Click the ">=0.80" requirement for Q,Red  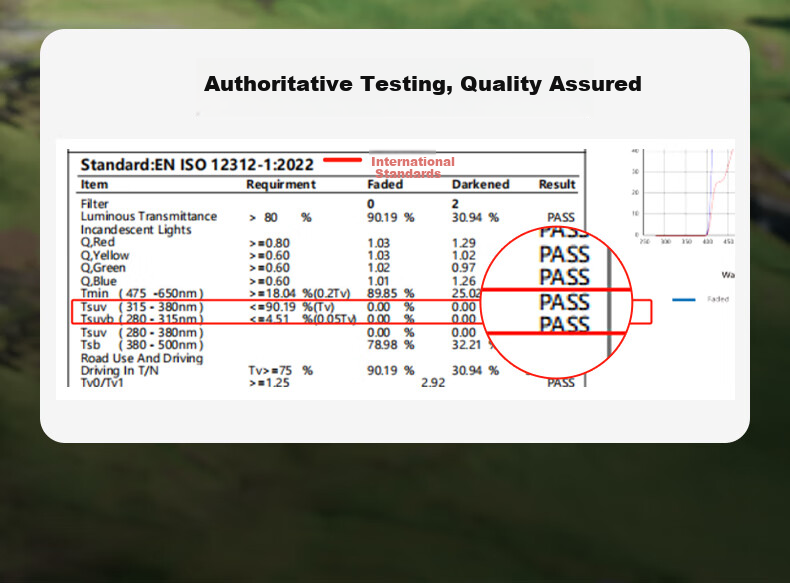(x=270, y=243)
